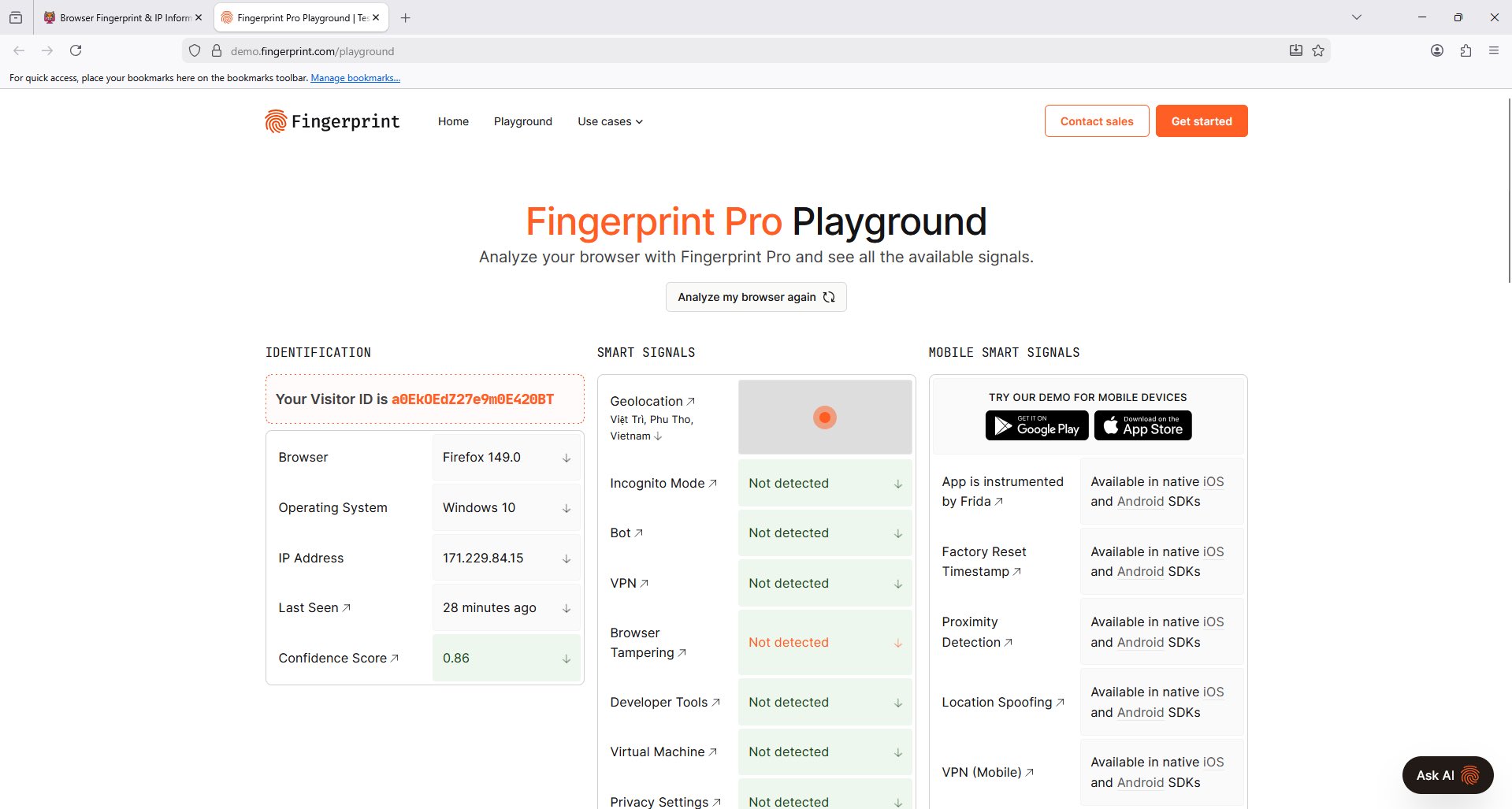The width and height of the screenshot is (1512, 809).
Task: Click the shield tracking protection icon
Action: [x=195, y=51]
